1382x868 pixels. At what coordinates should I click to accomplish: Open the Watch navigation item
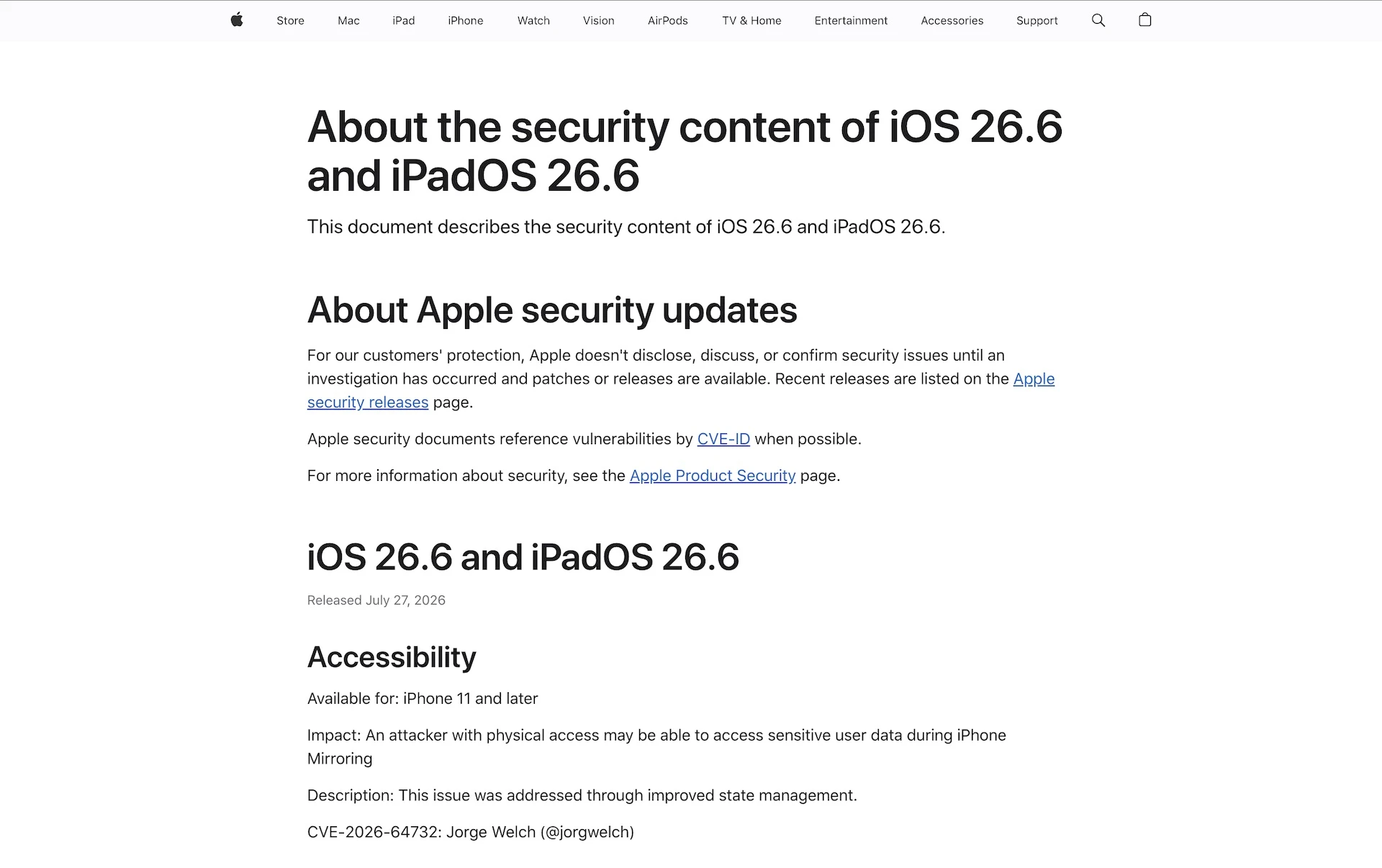click(533, 21)
